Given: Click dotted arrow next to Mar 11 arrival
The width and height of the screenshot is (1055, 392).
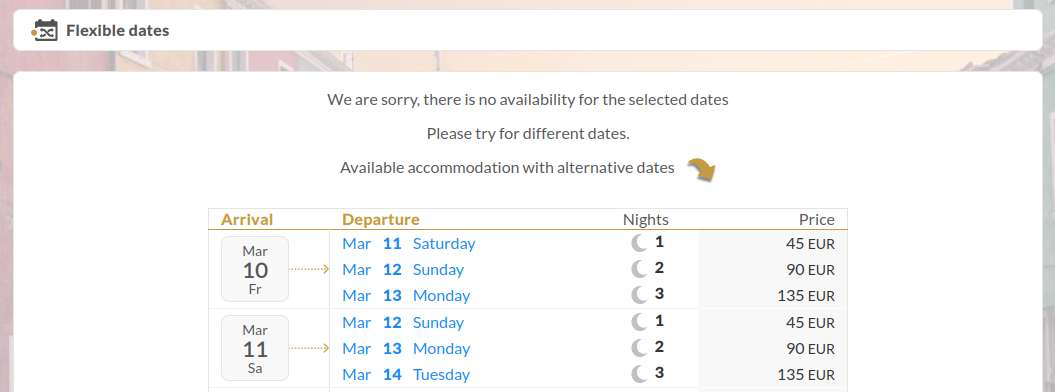Looking at the screenshot, I should [309, 348].
